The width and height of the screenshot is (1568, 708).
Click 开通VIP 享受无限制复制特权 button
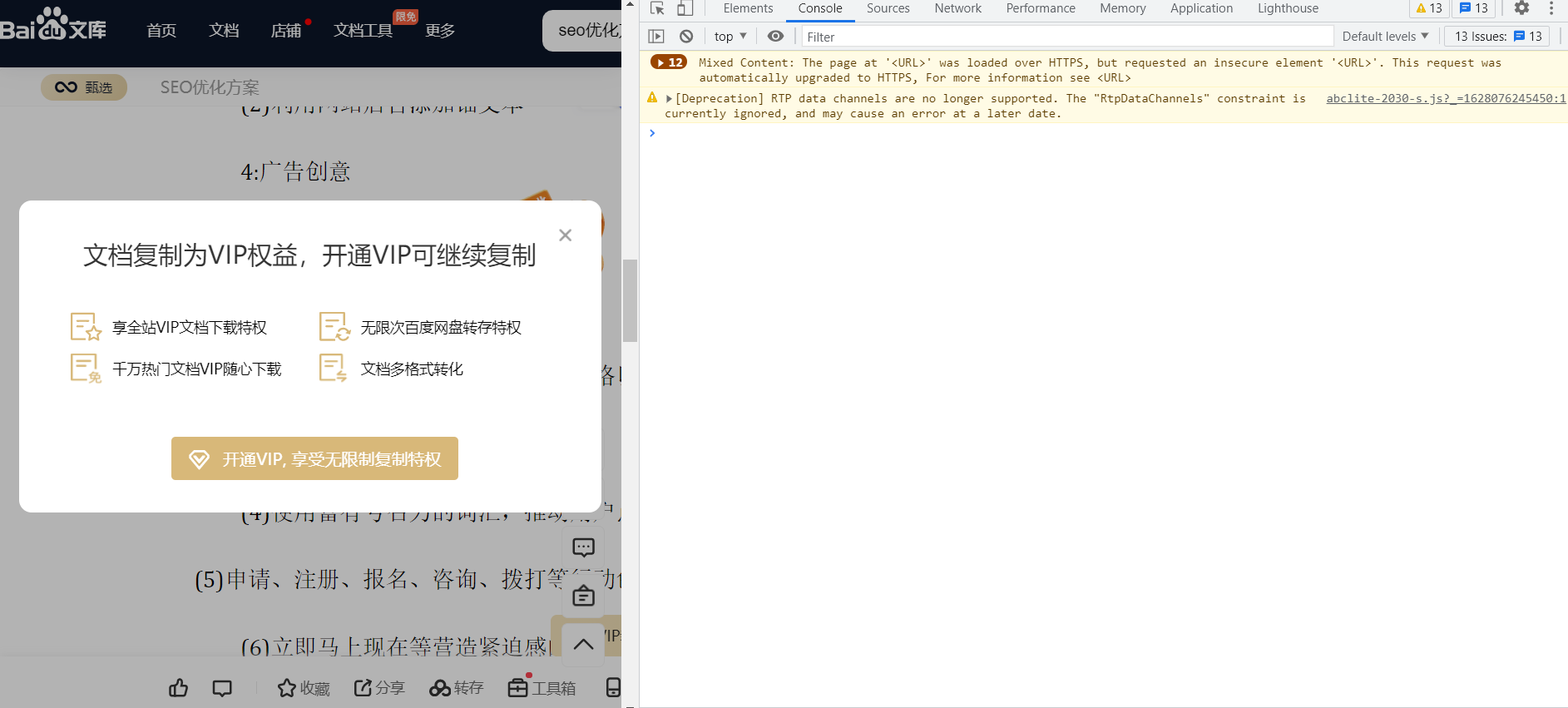314,458
